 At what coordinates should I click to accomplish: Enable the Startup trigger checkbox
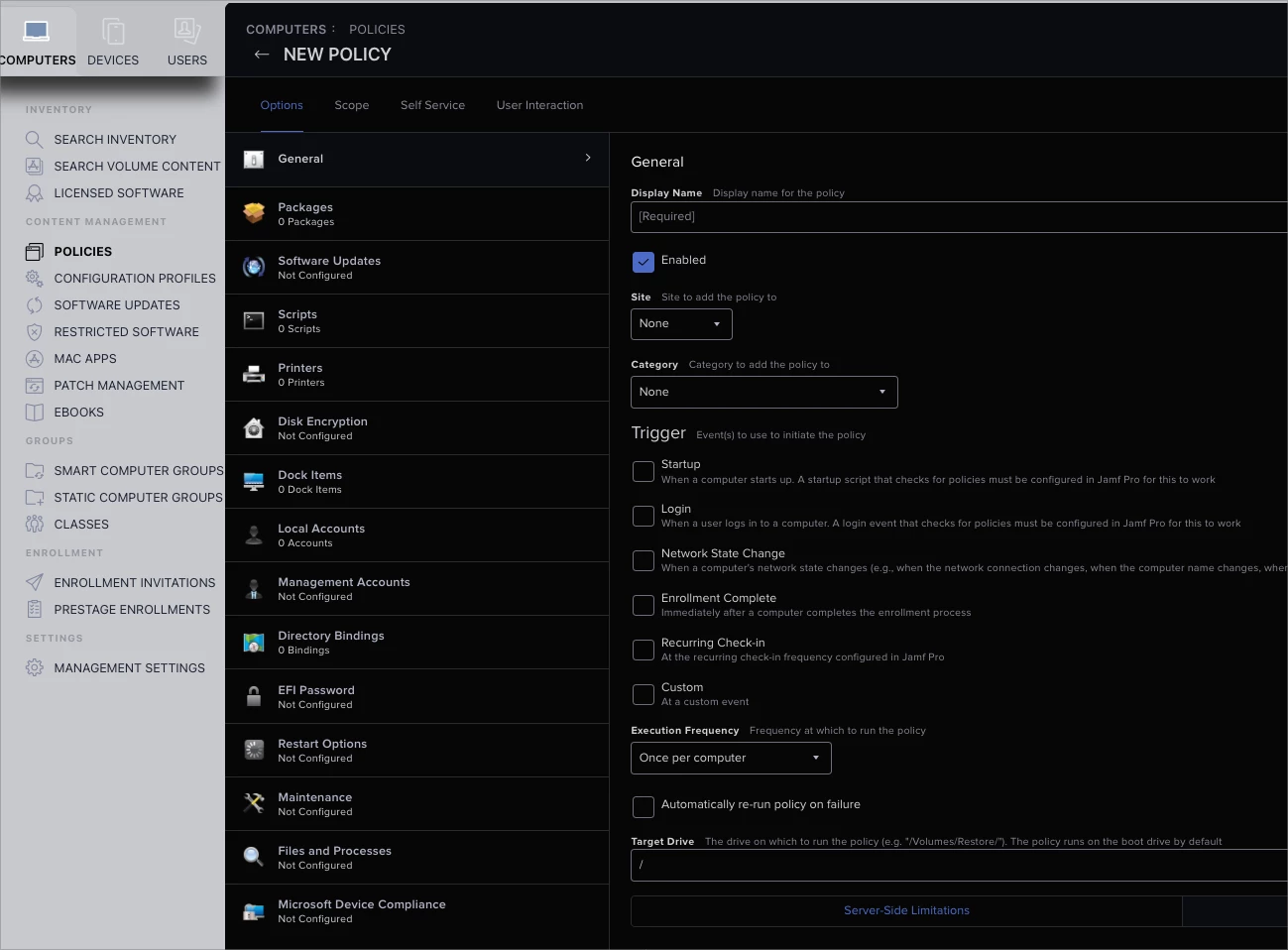click(x=644, y=471)
